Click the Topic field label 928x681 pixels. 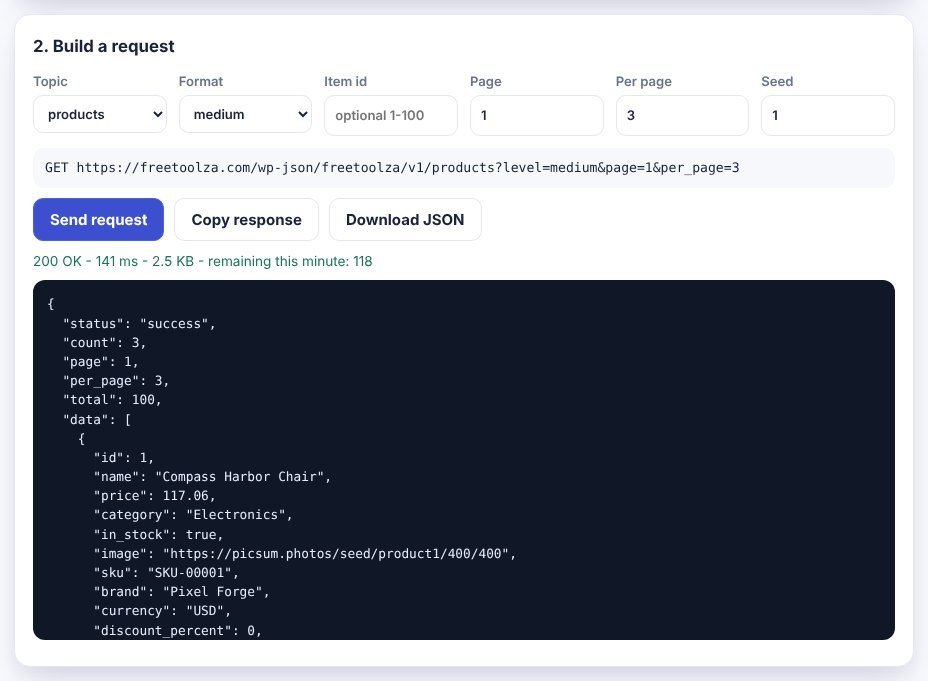pos(50,82)
